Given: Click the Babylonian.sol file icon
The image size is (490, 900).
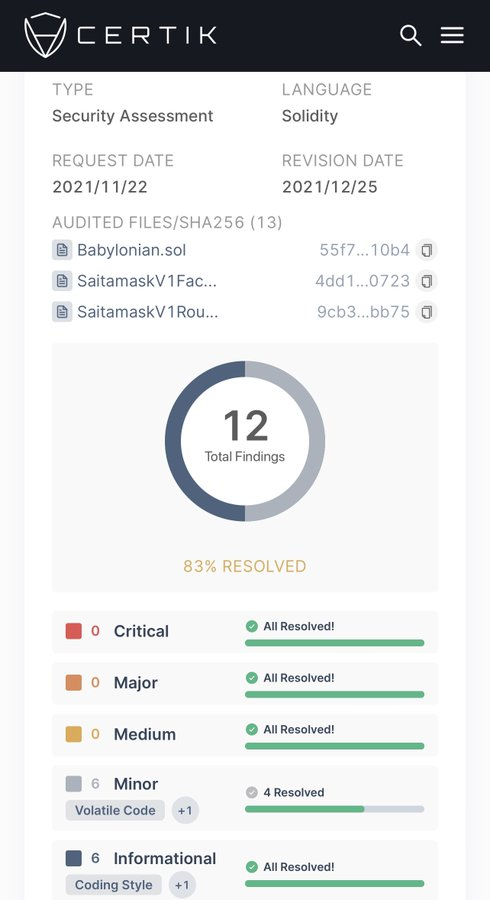Looking at the screenshot, I should 62,250.
